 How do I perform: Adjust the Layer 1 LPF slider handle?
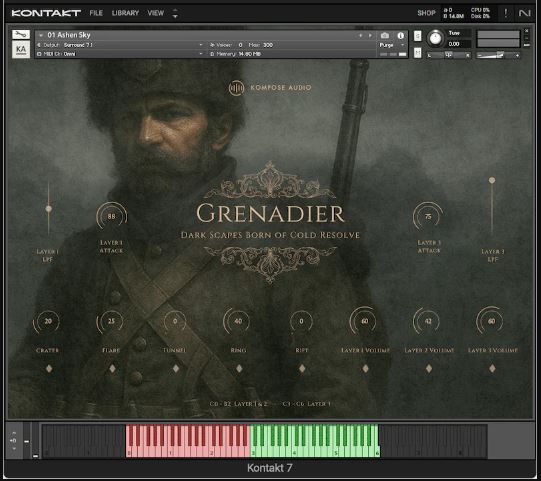(49, 209)
